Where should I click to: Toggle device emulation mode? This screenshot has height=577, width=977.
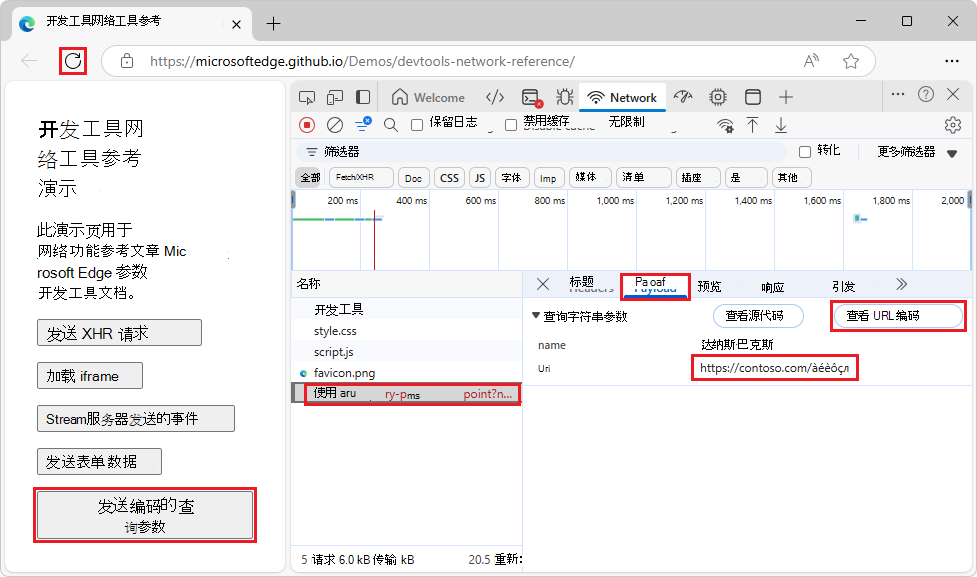tap(335, 97)
